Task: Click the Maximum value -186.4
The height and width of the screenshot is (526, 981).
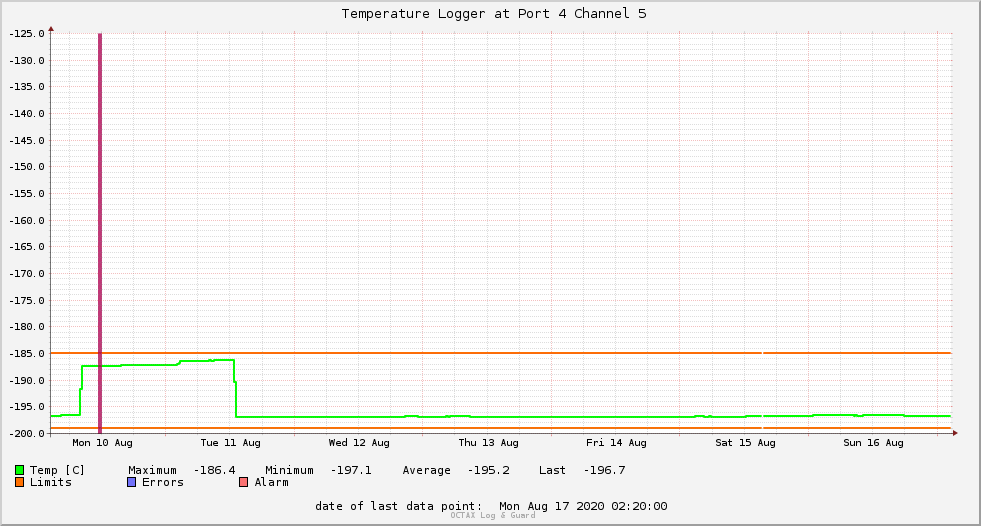Action: 215,470
